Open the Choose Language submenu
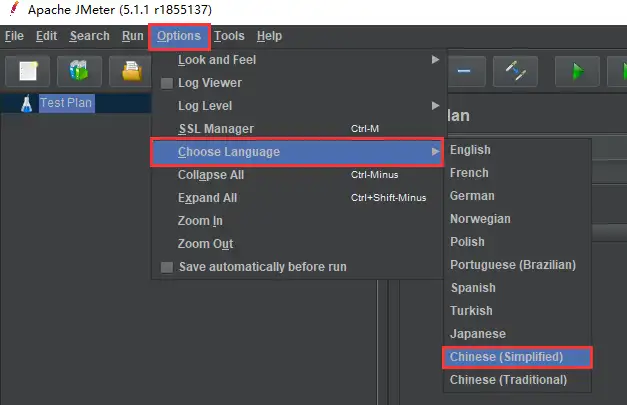 tap(298, 152)
